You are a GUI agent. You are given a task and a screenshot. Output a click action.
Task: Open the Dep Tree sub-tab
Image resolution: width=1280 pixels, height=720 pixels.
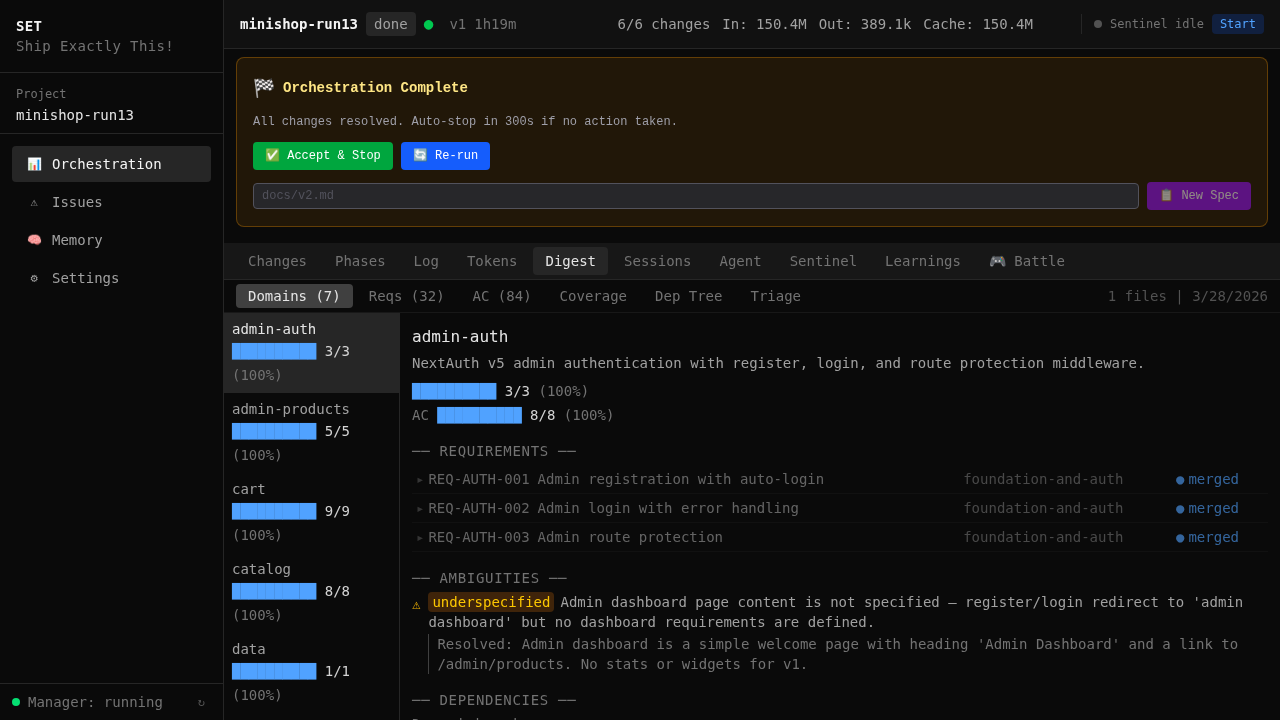pos(688,296)
